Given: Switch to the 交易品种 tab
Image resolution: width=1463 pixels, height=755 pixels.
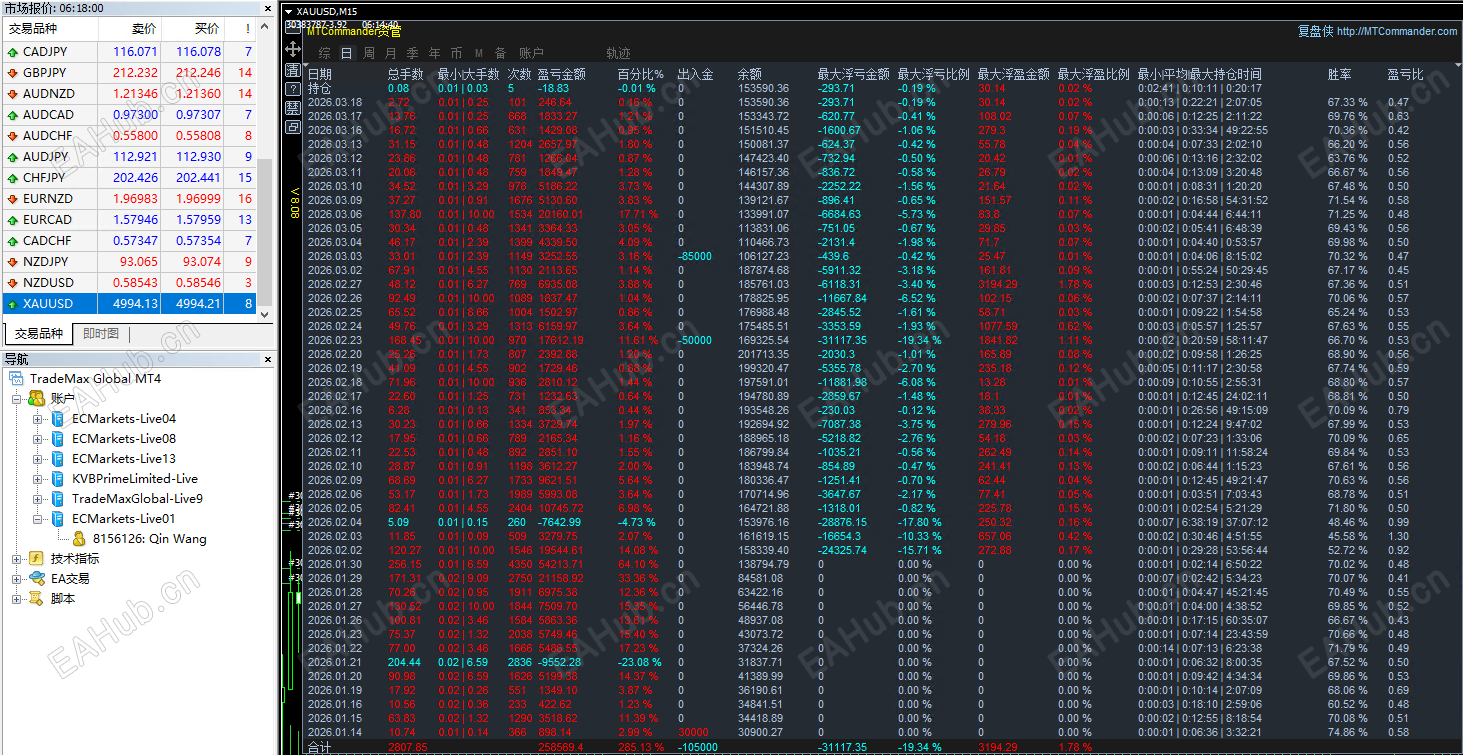Looking at the screenshot, I should click(x=39, y=334).
